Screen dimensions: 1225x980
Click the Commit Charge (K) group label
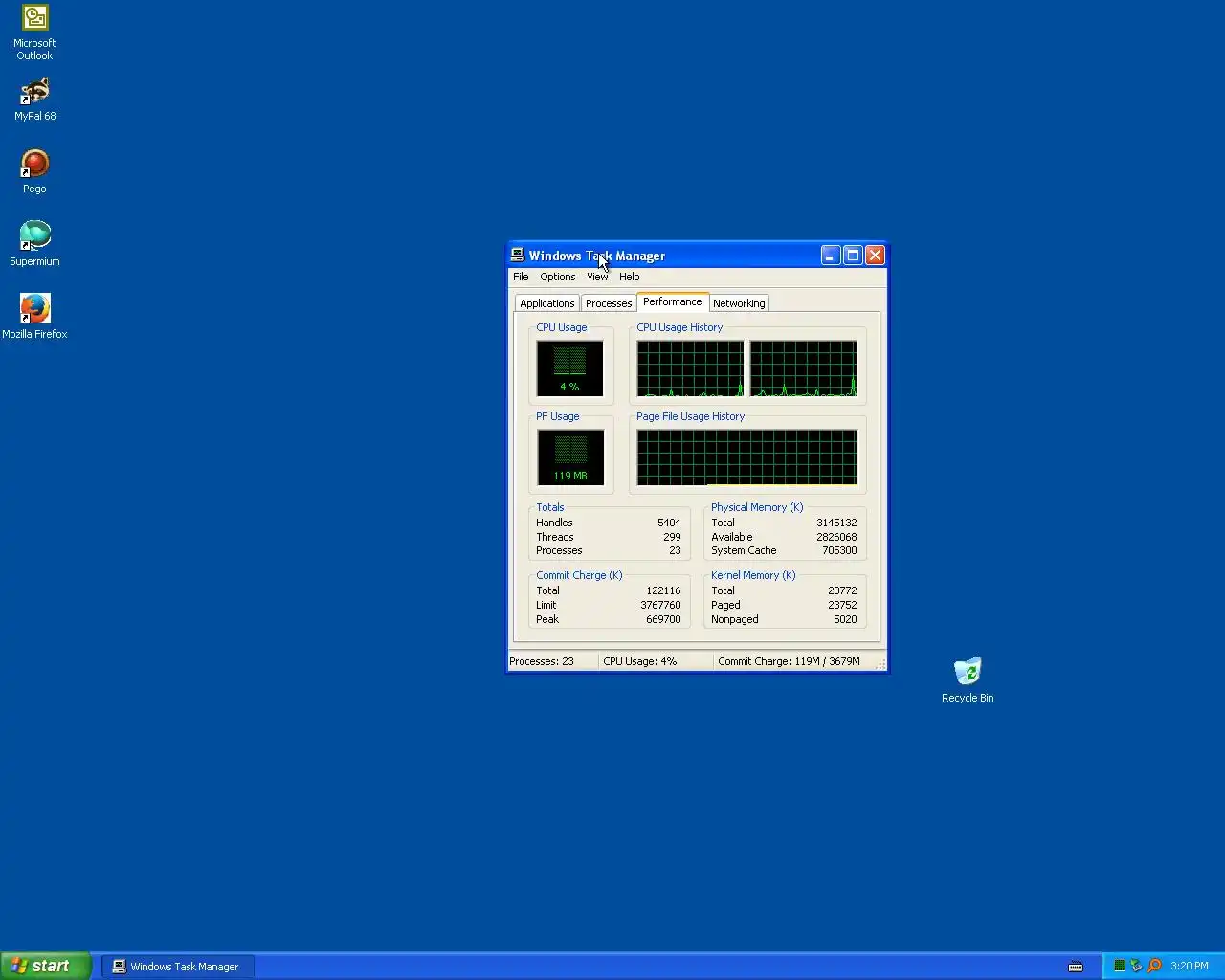[579, 575]
